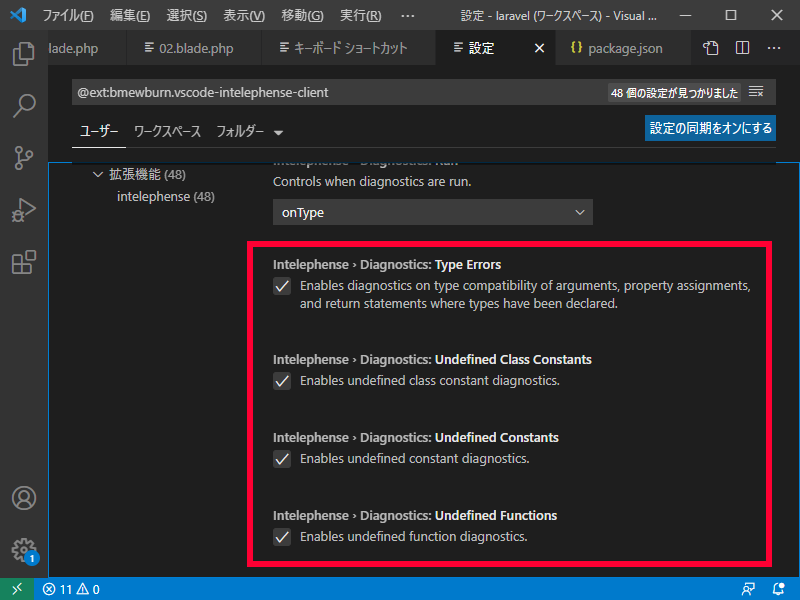Open the Run and Debug view

pyautogui.click(x=23, y=210)
